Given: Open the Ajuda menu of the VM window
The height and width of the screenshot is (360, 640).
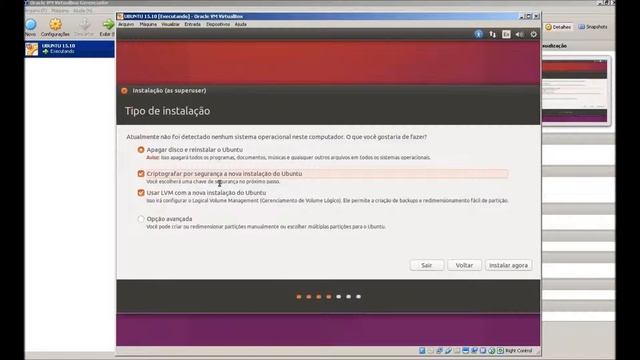Looking at the screenshot, I should pyautogui.click(x=240, y=24).
